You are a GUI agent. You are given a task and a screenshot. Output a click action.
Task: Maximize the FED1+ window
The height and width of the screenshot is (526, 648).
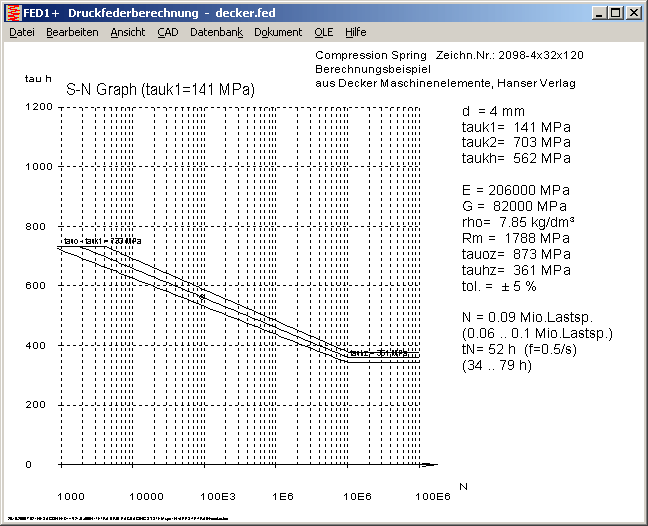point(616,13)
